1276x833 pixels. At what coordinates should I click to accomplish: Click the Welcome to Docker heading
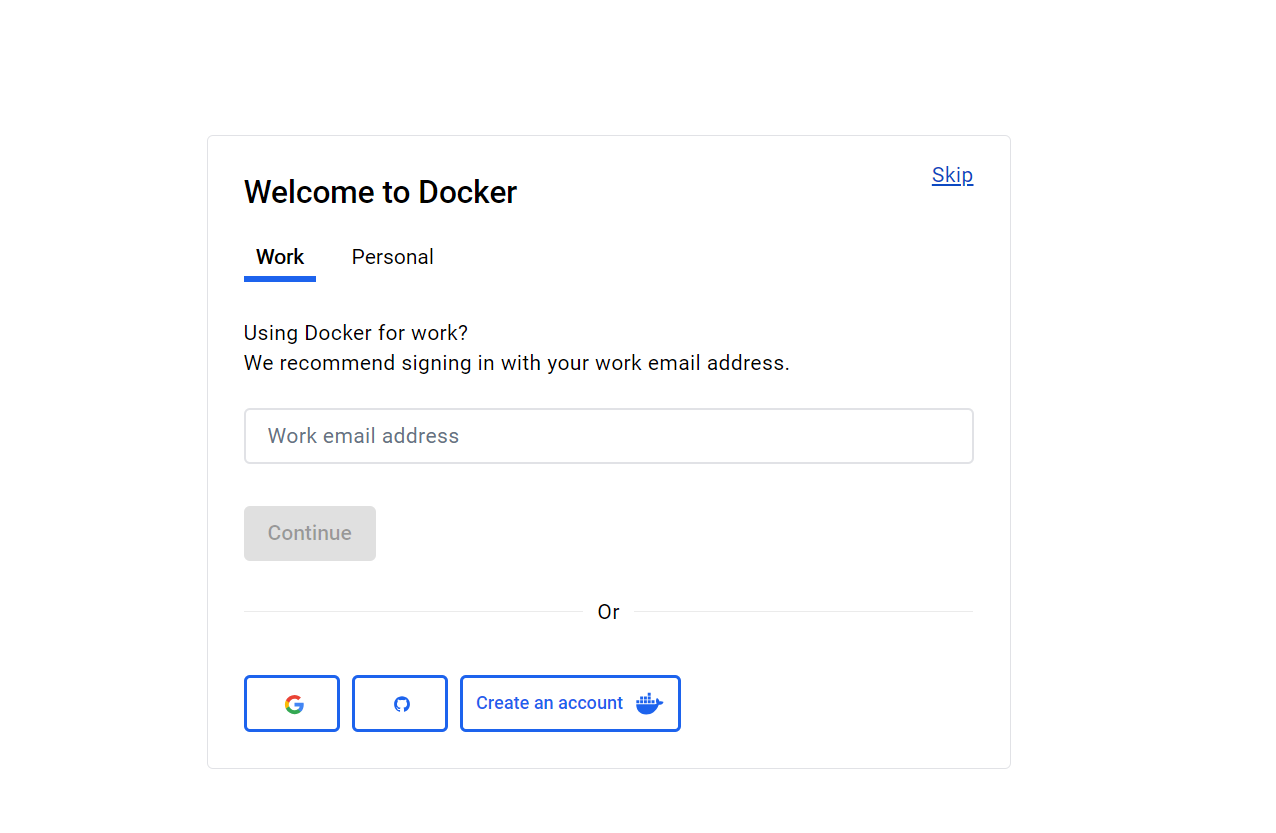381,192
